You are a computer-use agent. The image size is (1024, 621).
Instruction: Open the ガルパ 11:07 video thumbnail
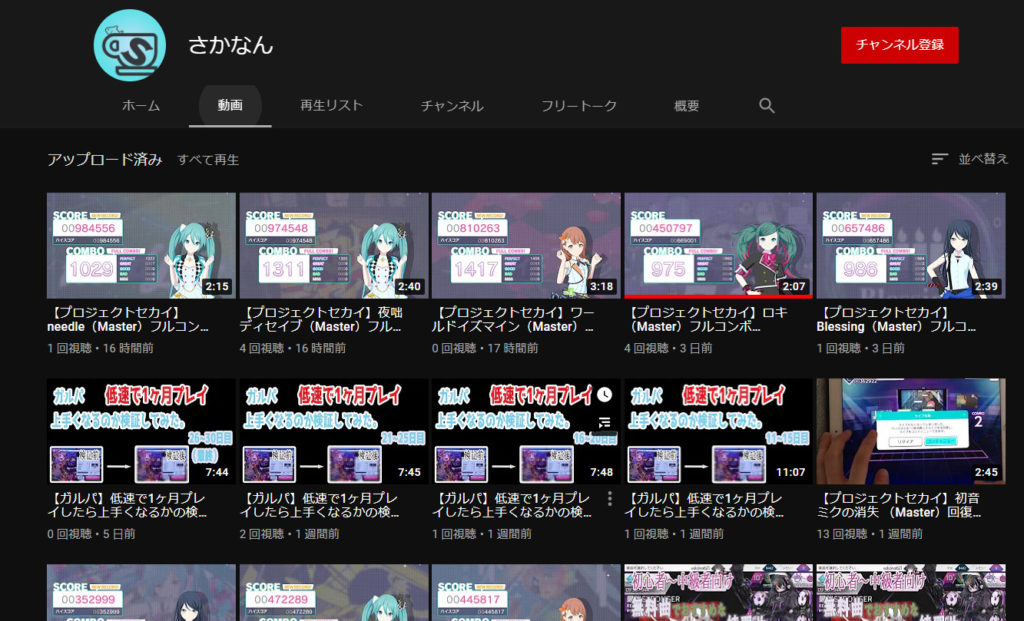coord(718,431)
